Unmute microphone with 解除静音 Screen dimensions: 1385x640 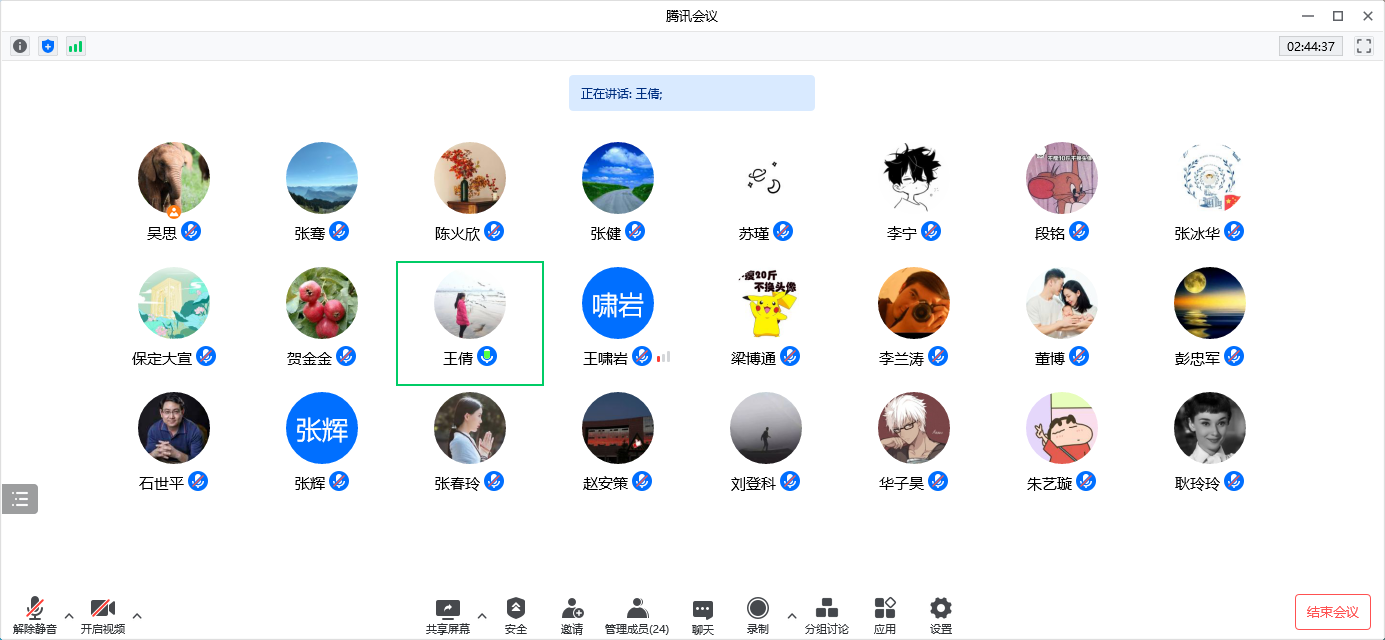[x=35, y=614]
